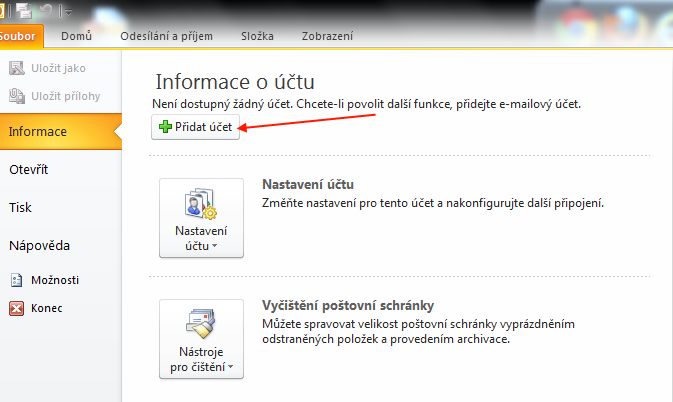Click the Undo arrow in quick access toolbar
This screenshot has width=673, height=402.
tap(46, 11)
